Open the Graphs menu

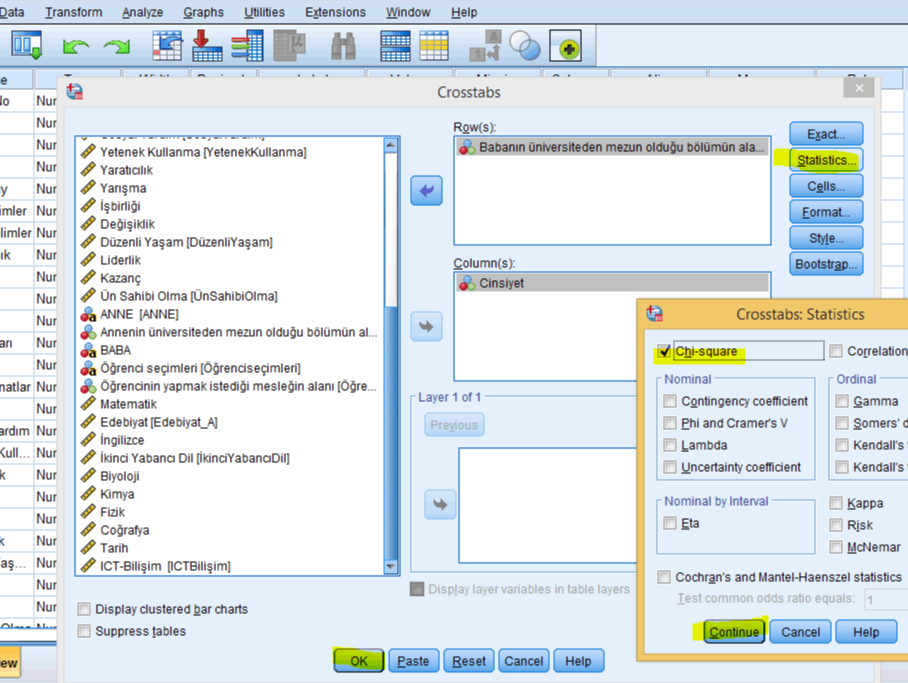pyautogui.click(x=203, y=12)
